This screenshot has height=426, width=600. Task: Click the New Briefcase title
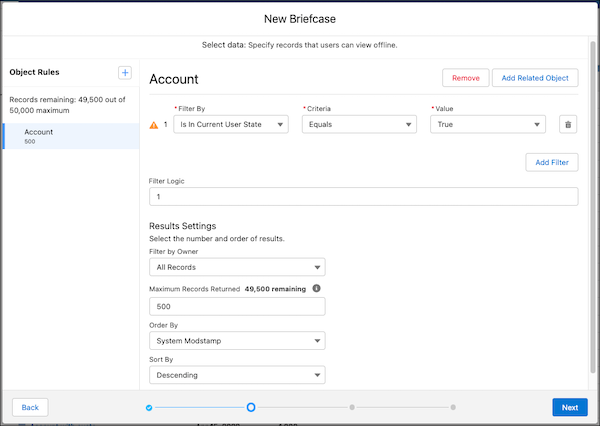coord(300,19)
